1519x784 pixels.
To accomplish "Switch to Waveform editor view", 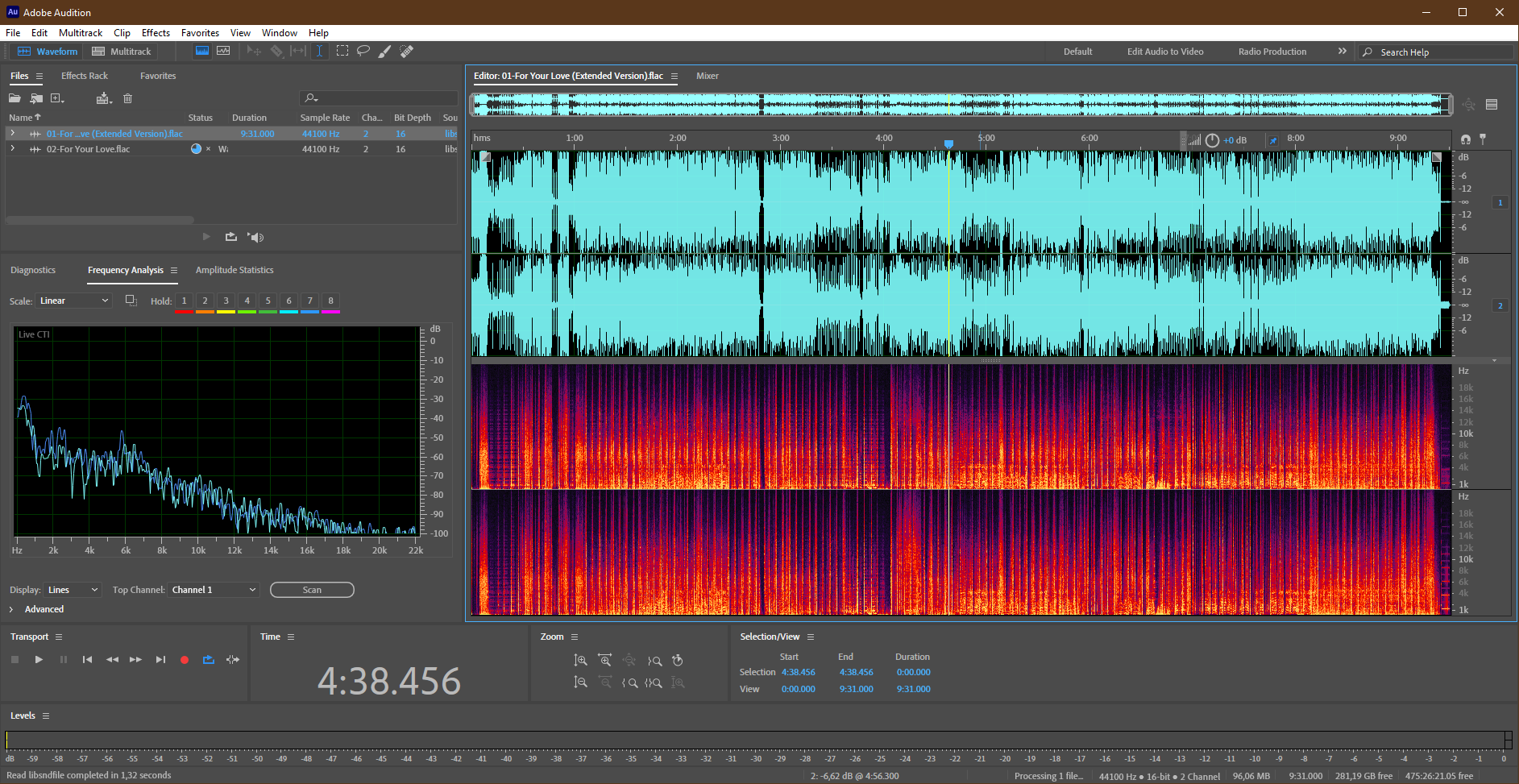I will click(48, 52).
